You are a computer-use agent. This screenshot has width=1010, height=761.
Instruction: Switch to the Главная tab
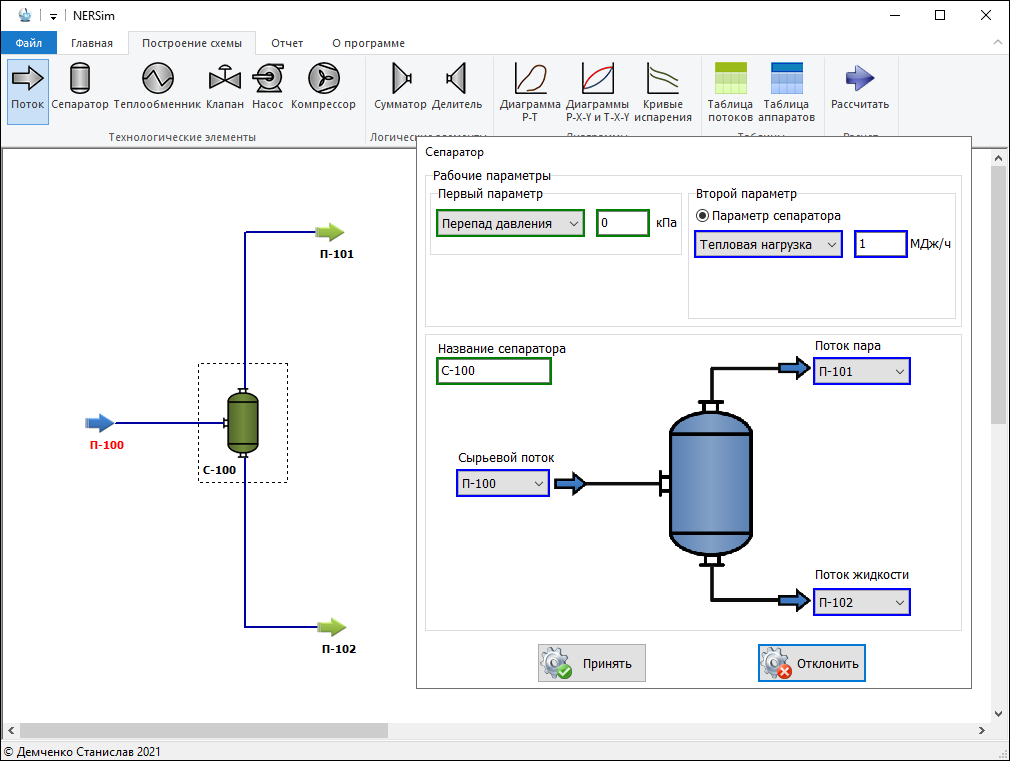(92, 43)
